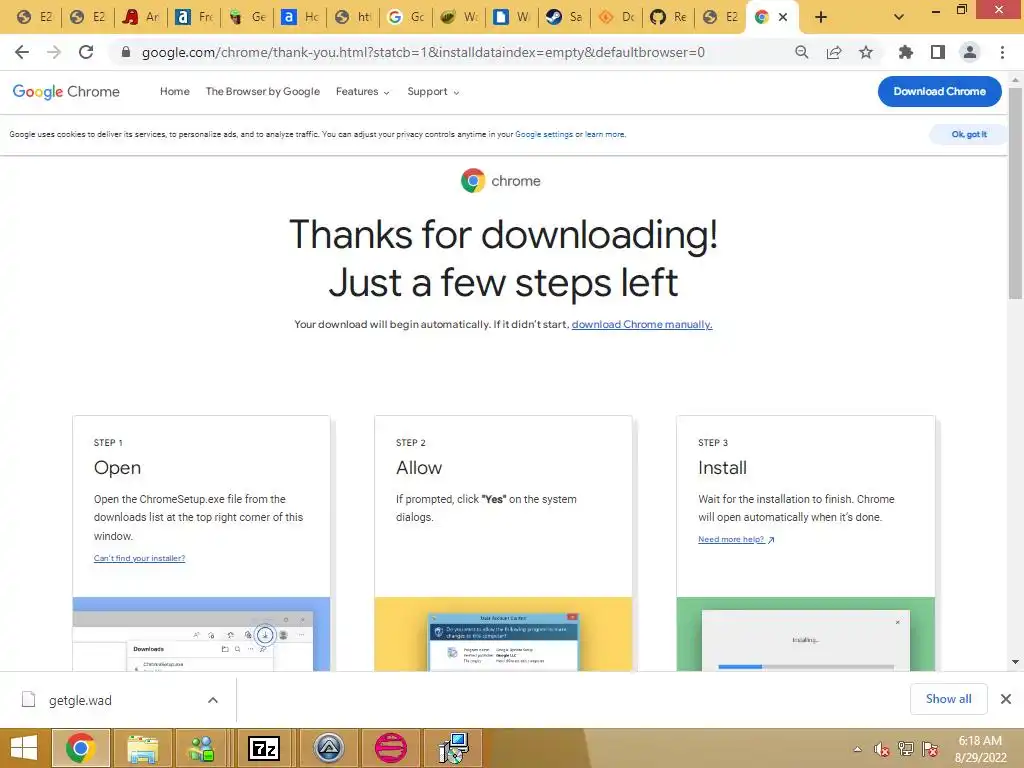Close the downloads bar
The width and height of the screenshot is (1024, 768).
pyautogui.click(x=1006, y=699)
